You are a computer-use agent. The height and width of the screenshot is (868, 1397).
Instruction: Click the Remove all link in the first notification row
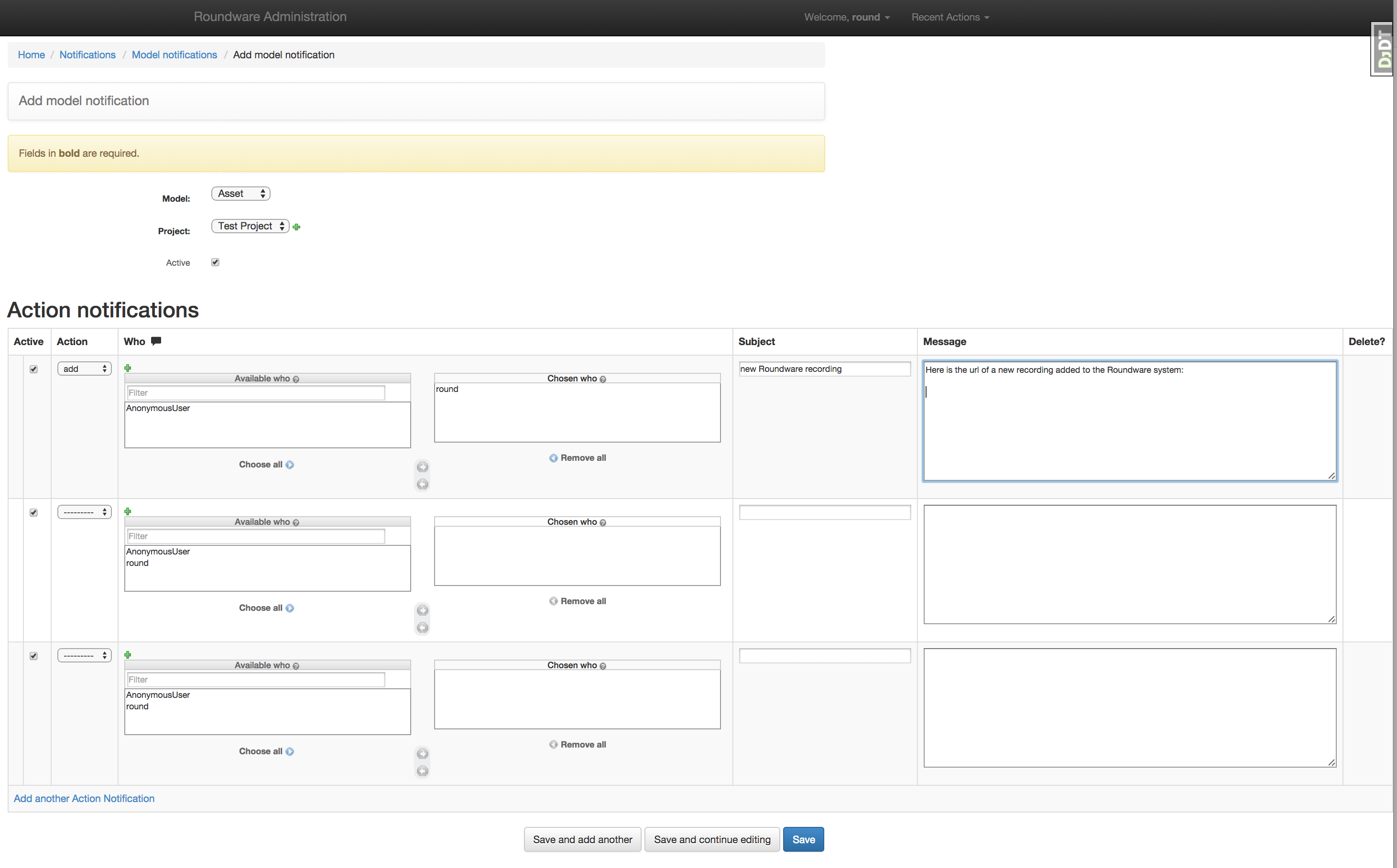(578, 458)
